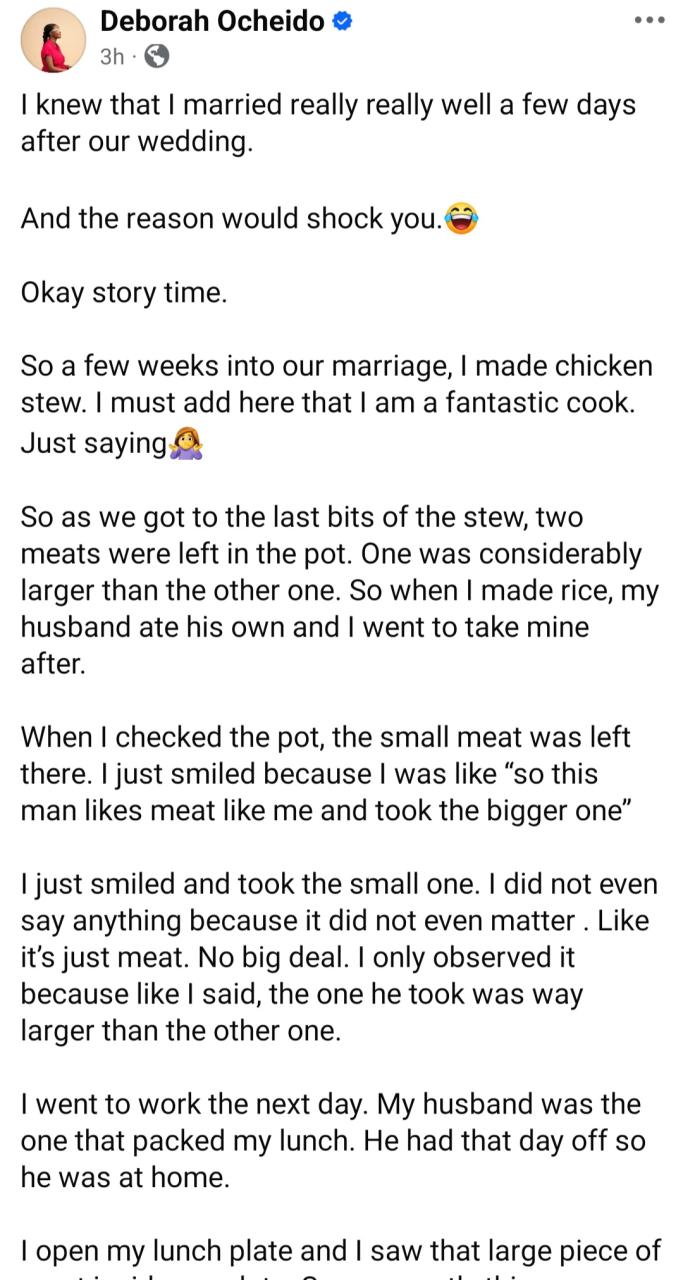Viewport: 683px width, 1280px height.
Task: Click the shrugging woman emoji
Action: tap(187, 443)
